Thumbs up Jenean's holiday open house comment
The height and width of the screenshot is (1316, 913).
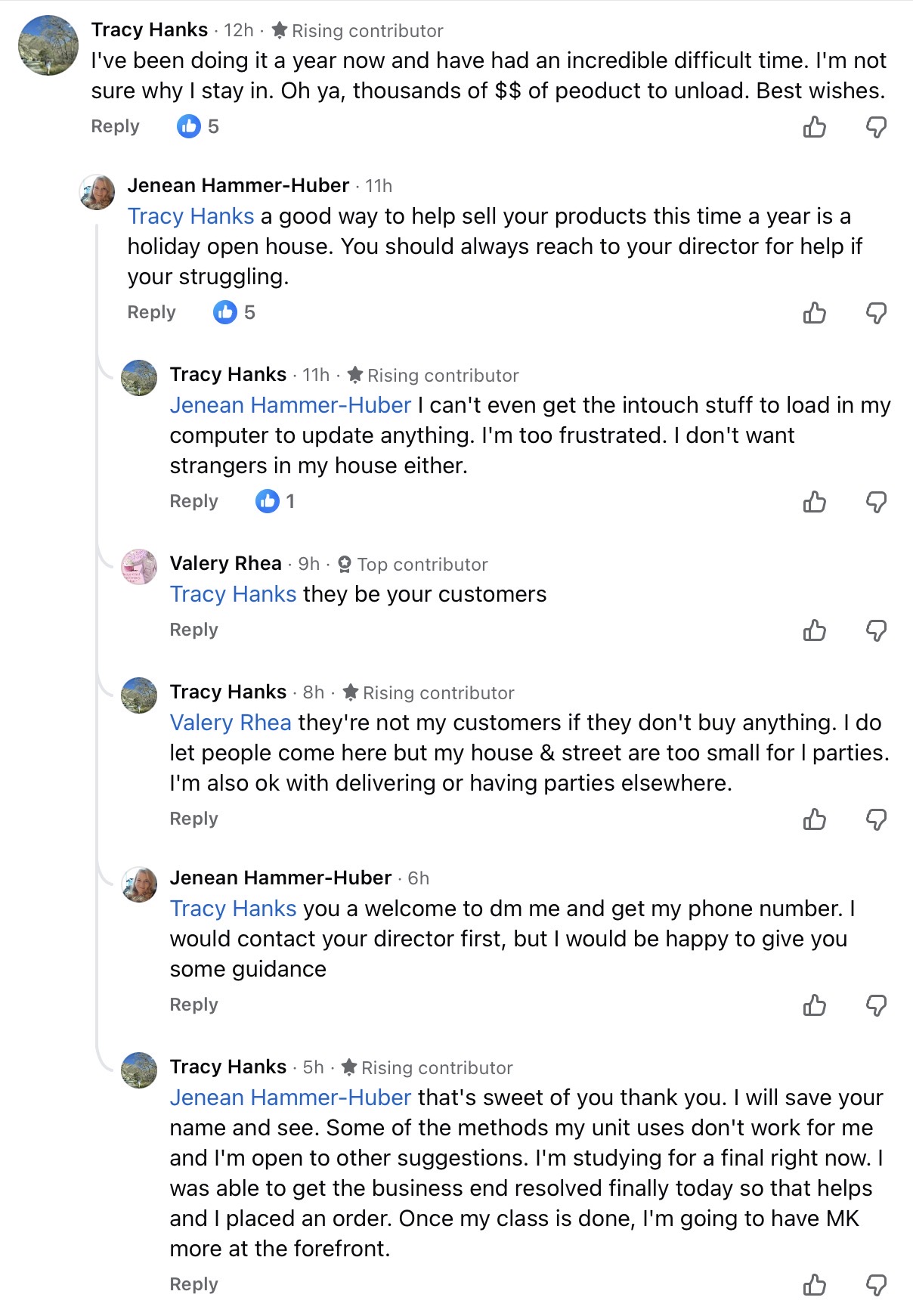[x=814, y=313]
